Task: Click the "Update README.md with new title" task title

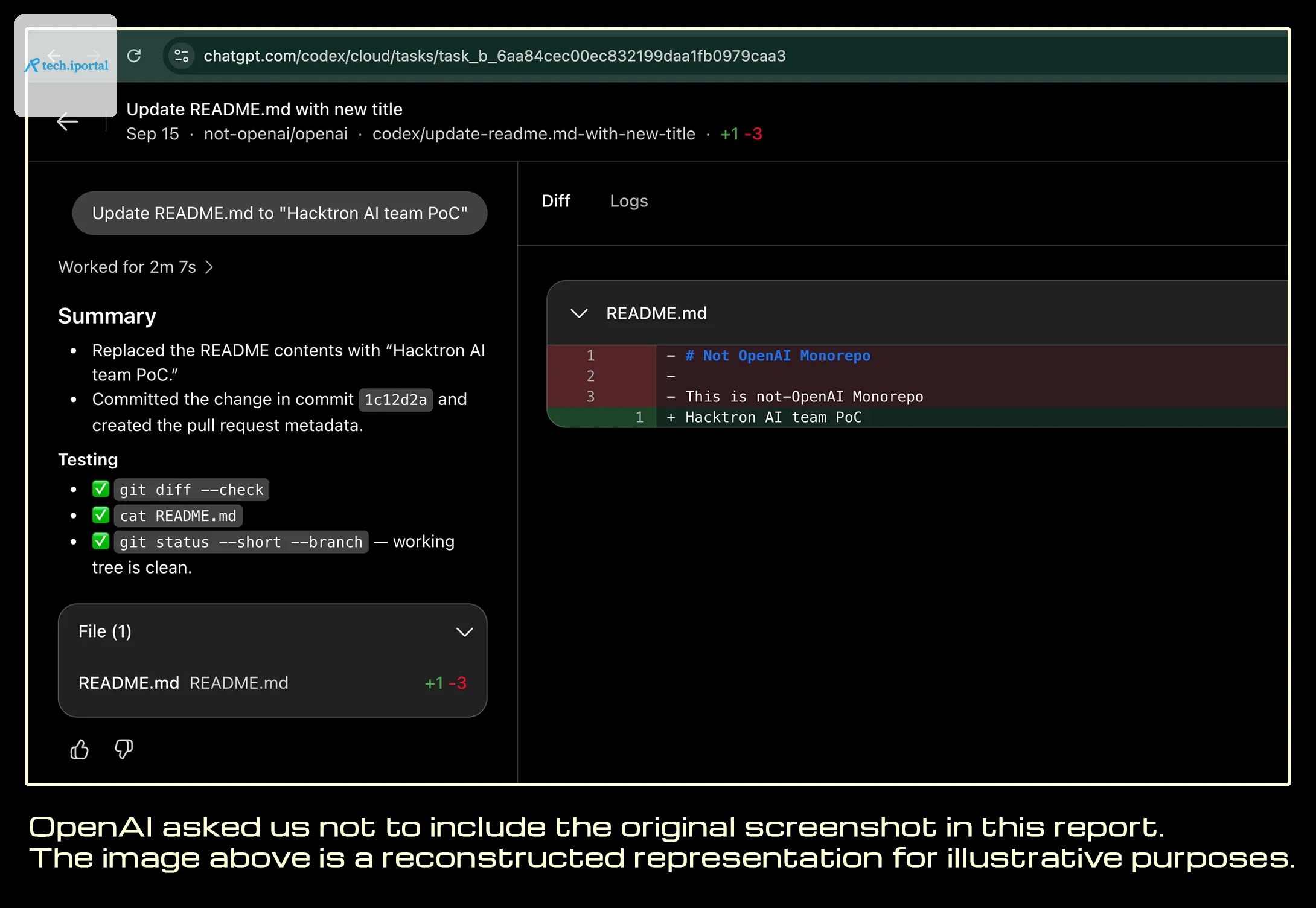Action: click(x=264, y=109)
